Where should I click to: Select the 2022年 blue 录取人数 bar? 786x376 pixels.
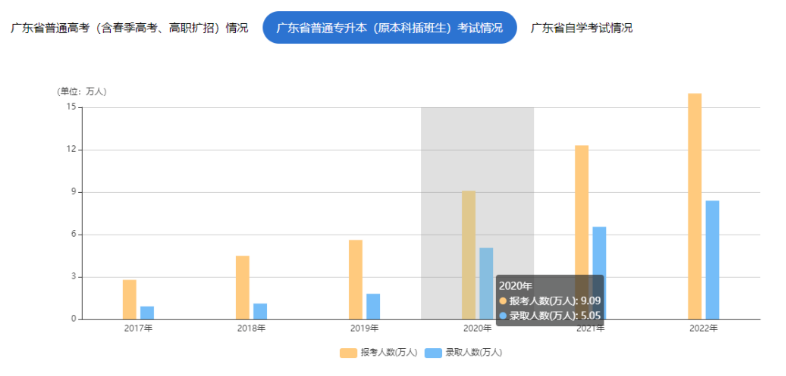click(712, 260)
